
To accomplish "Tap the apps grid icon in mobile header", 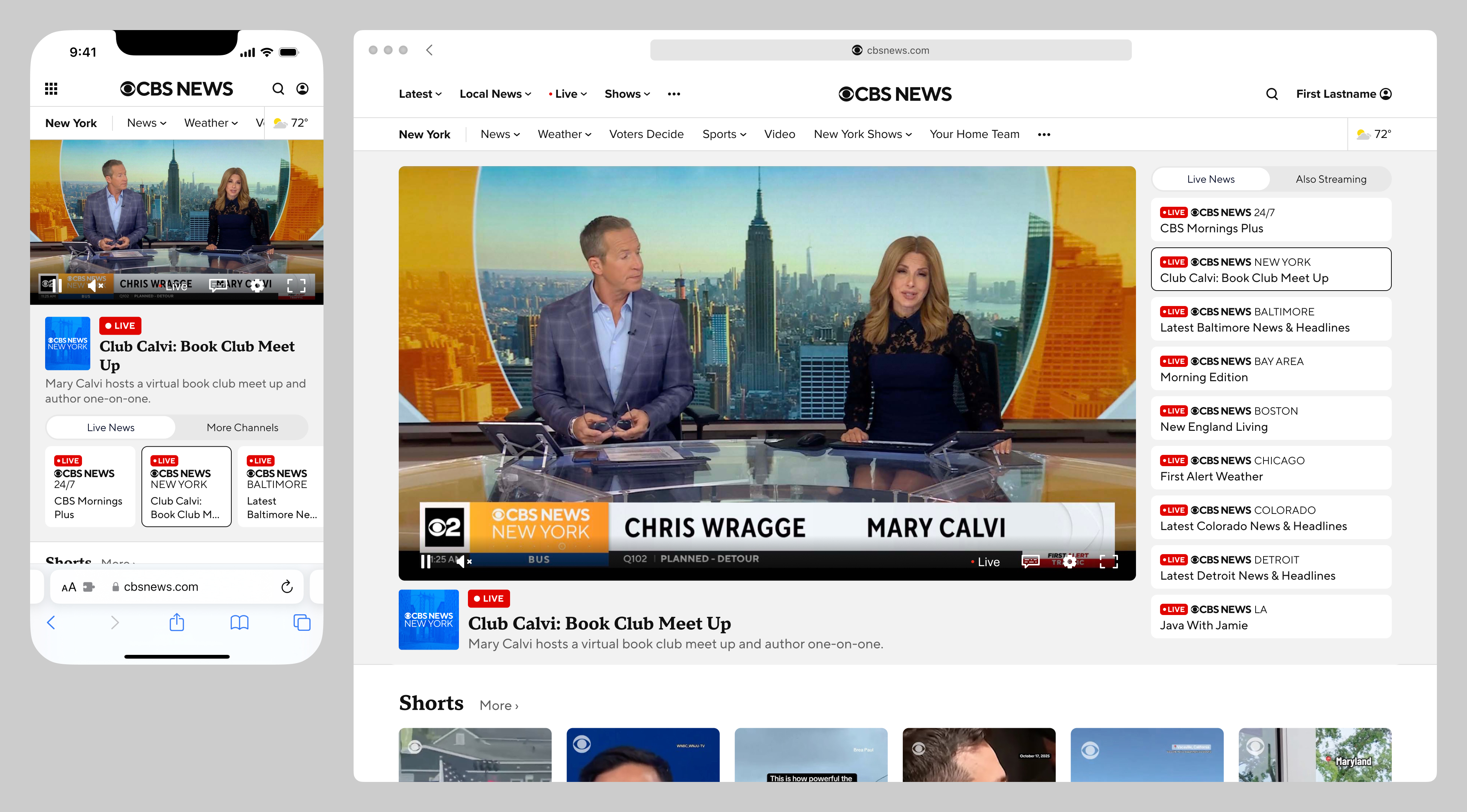I will click(51, 88).
